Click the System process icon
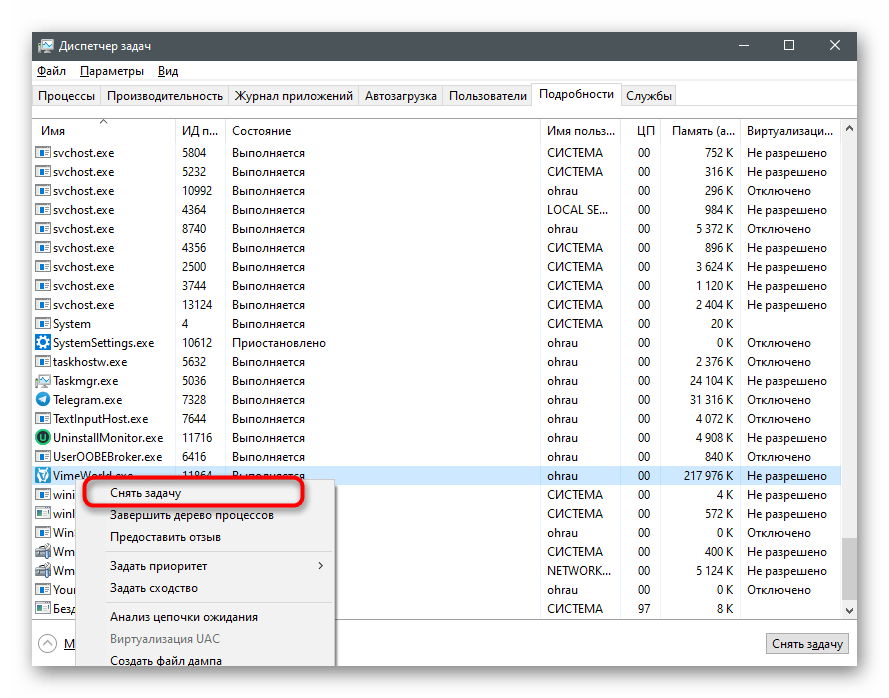 pyautogui.click(x=43, y=323)
